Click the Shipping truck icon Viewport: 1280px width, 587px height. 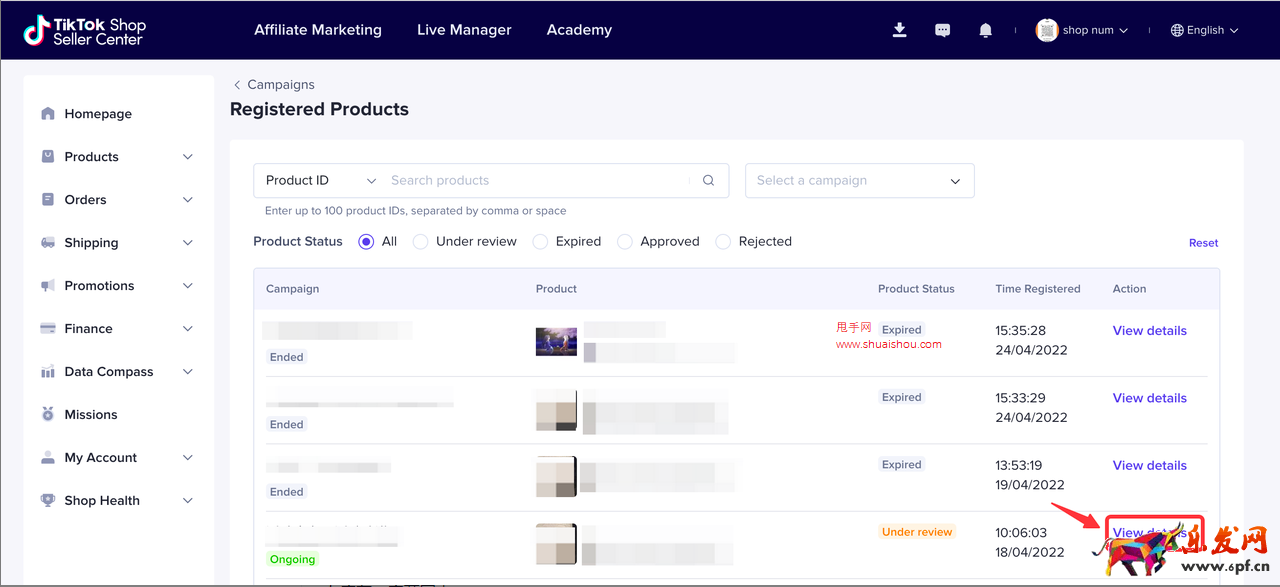pos(48,243)
